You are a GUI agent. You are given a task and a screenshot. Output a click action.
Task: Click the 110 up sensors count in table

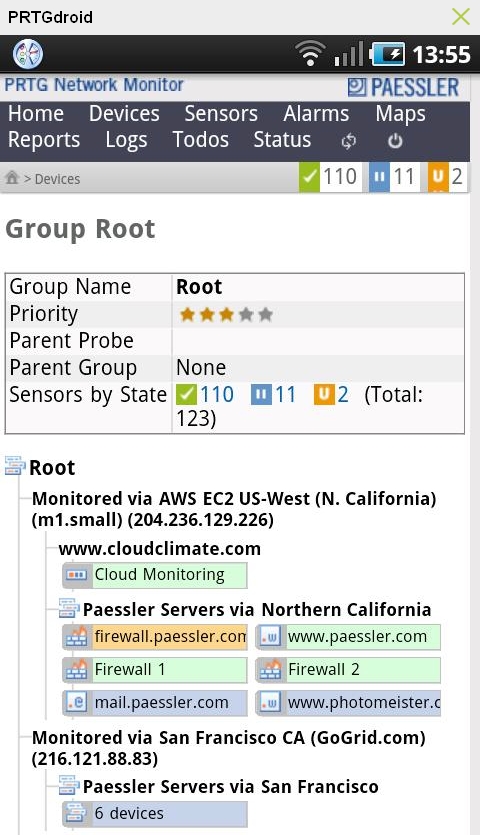[x=217, y=395]
